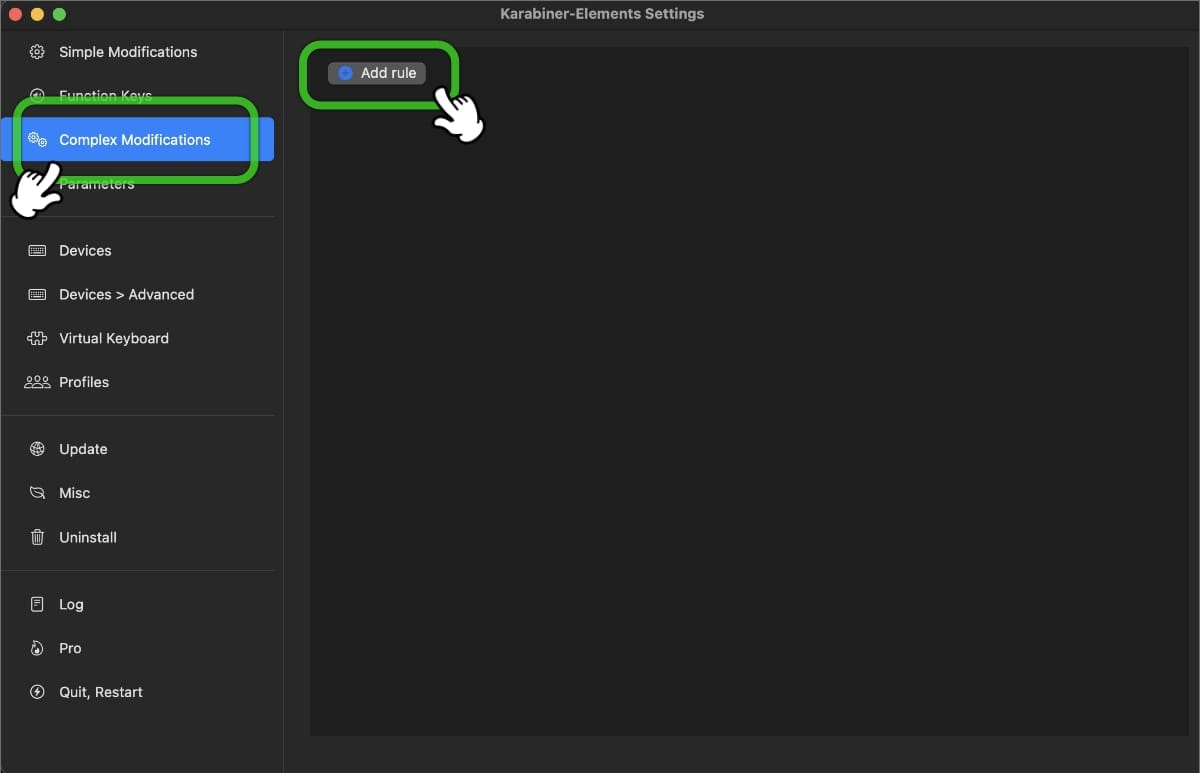Click the globe icon beside Update
Screen dimensions: 1200x773
(37, 449)
